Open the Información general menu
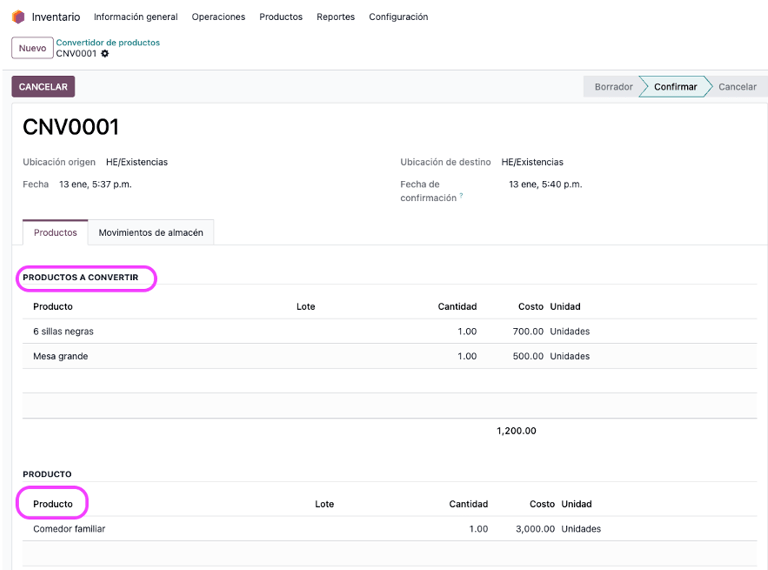 (x=135, y=17)
